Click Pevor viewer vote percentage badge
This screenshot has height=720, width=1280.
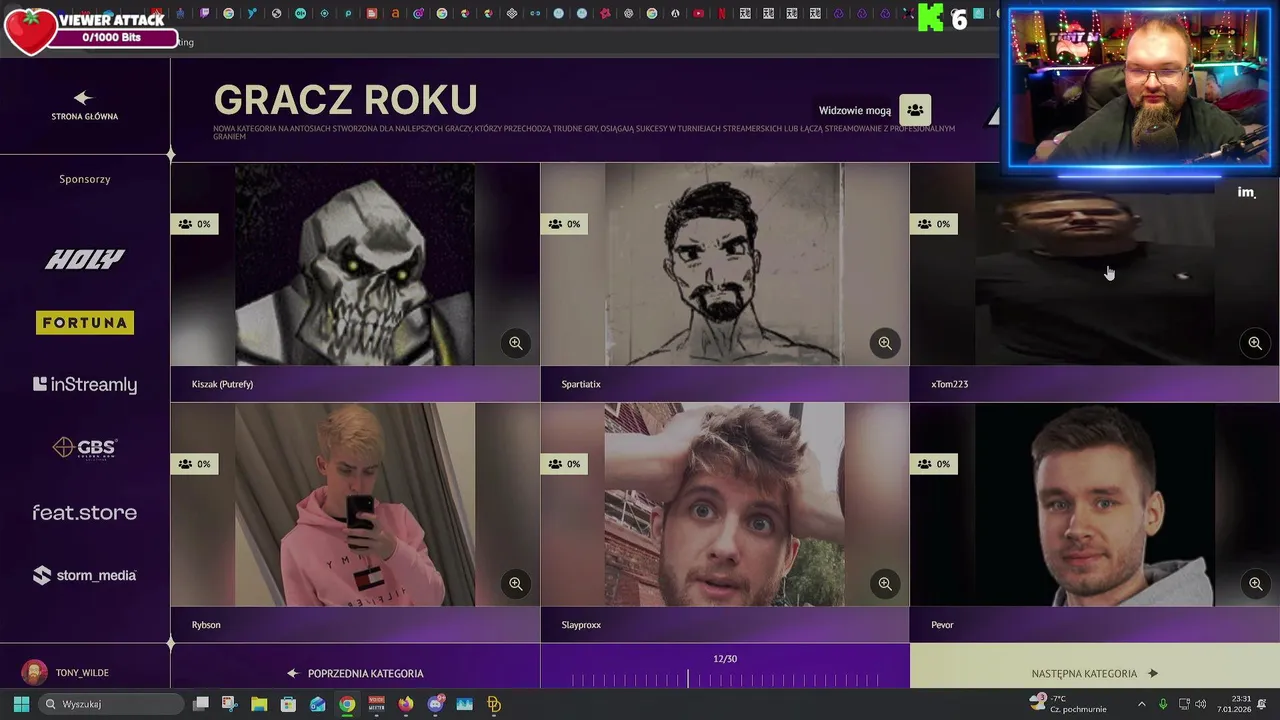click(934, 464)
